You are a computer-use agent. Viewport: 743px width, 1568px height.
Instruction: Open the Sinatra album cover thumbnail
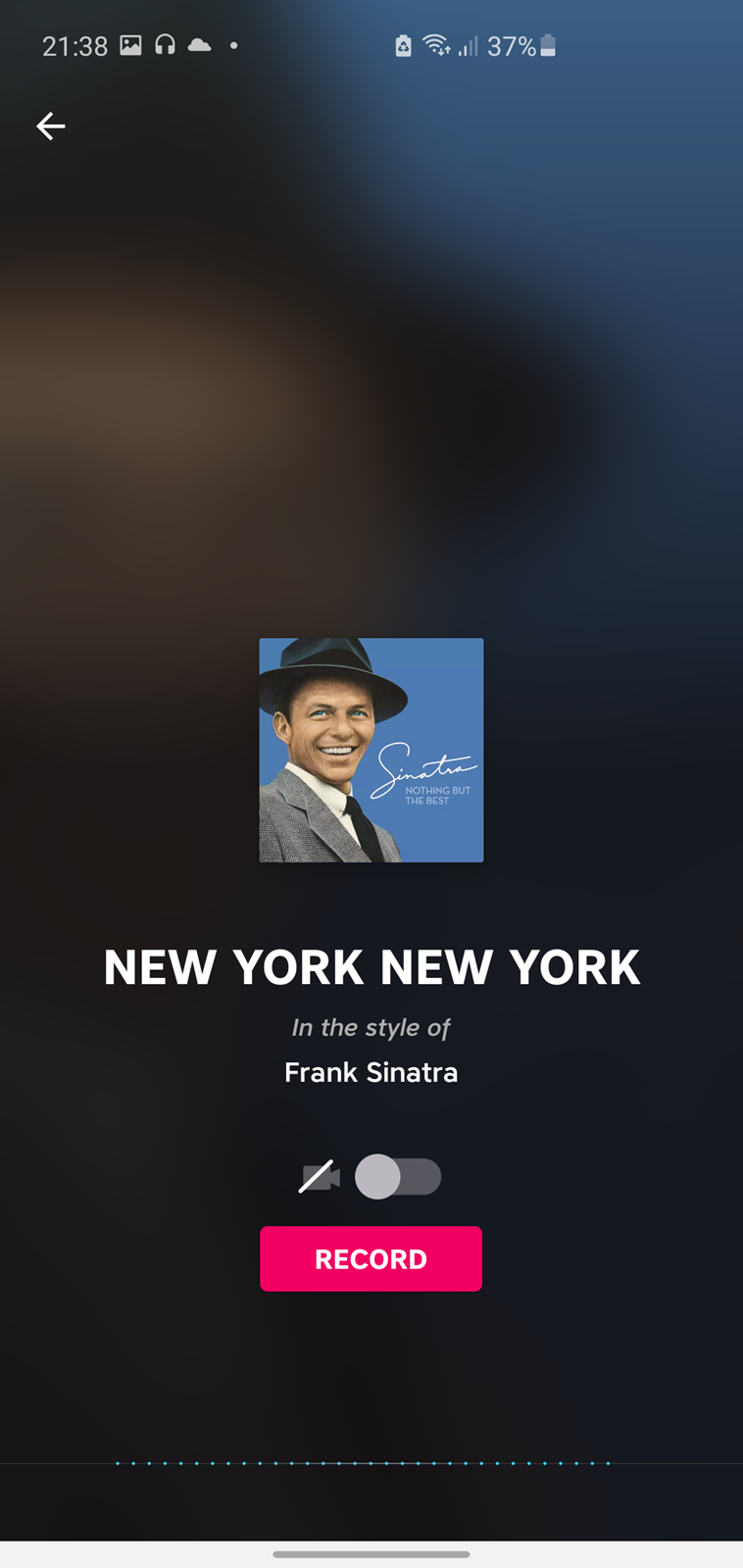tap(371, 750)
